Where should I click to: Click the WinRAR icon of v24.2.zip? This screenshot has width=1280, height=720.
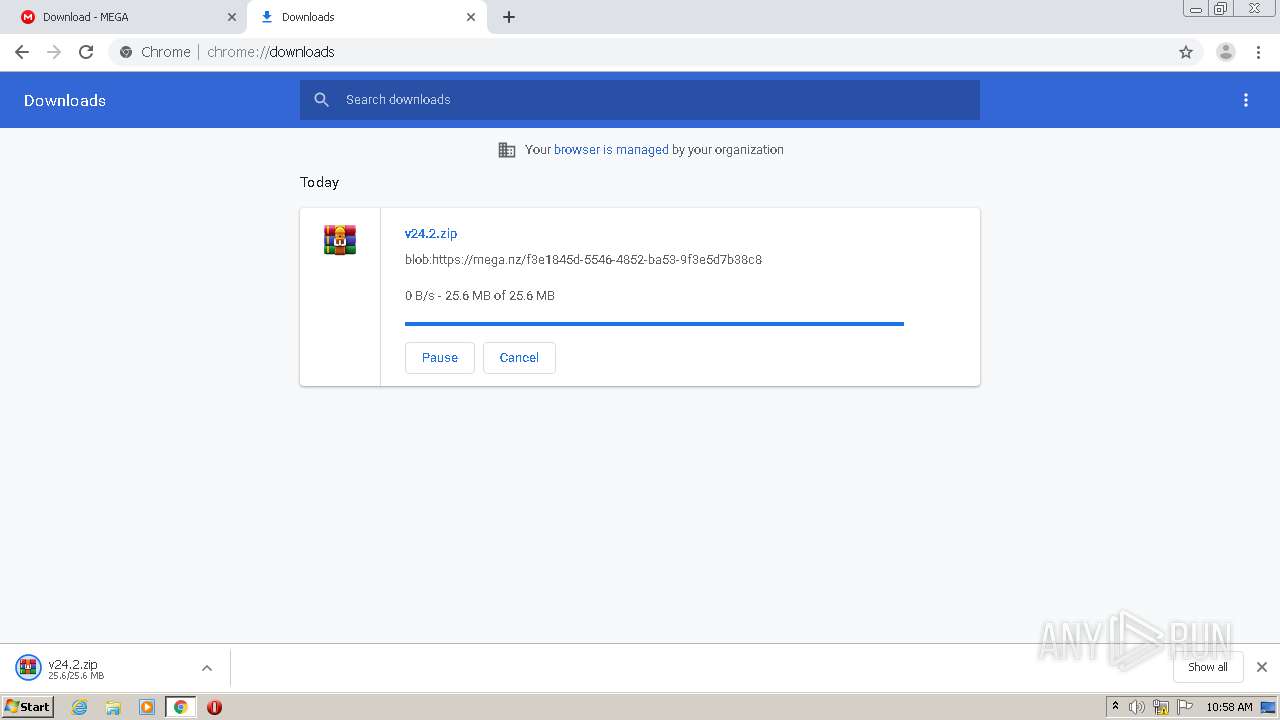[x=340, y=240]
